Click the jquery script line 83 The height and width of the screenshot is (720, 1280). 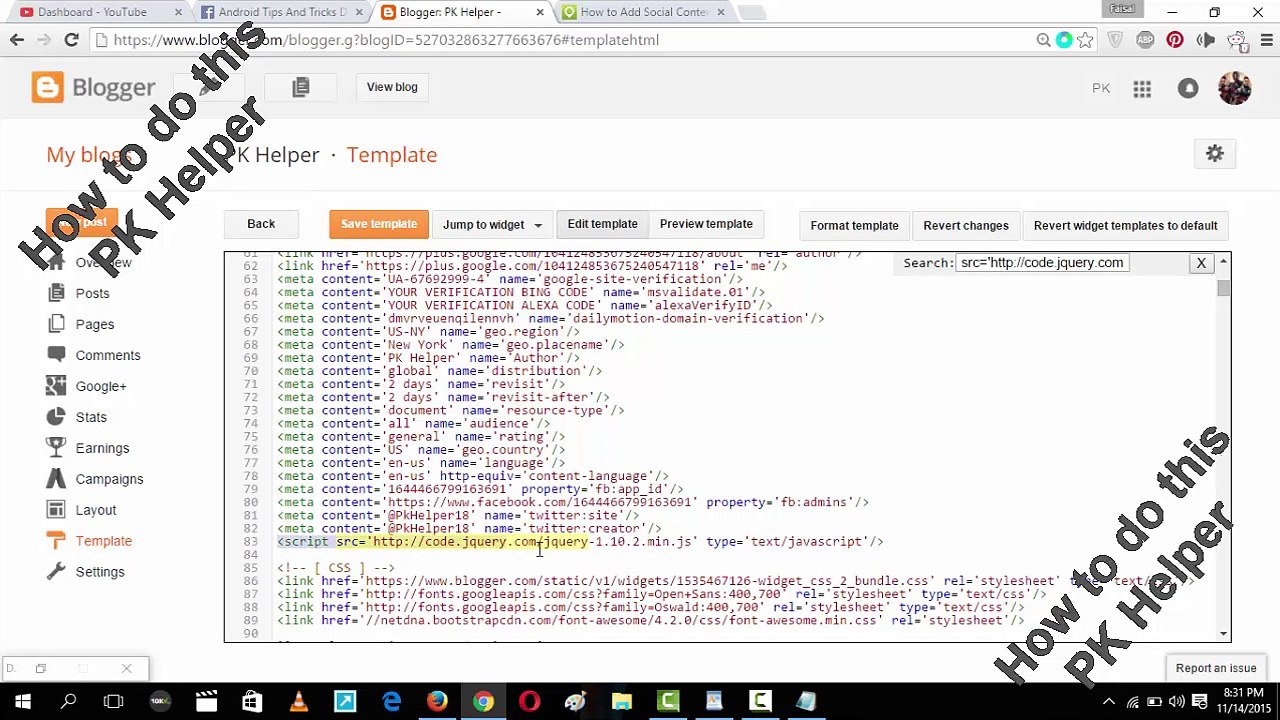[x=580, y=542]
